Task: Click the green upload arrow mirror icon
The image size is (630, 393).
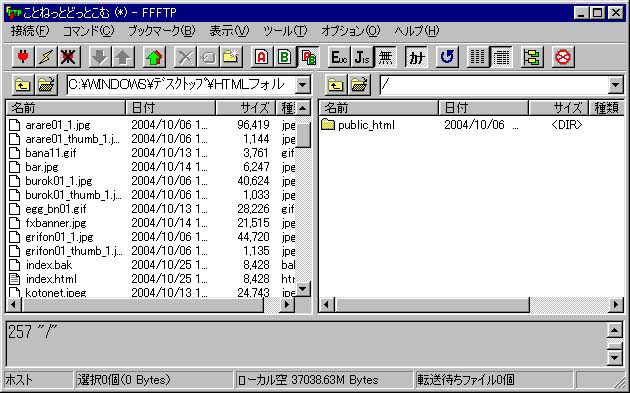Action: pyautogui.click(x=155, y=57)
